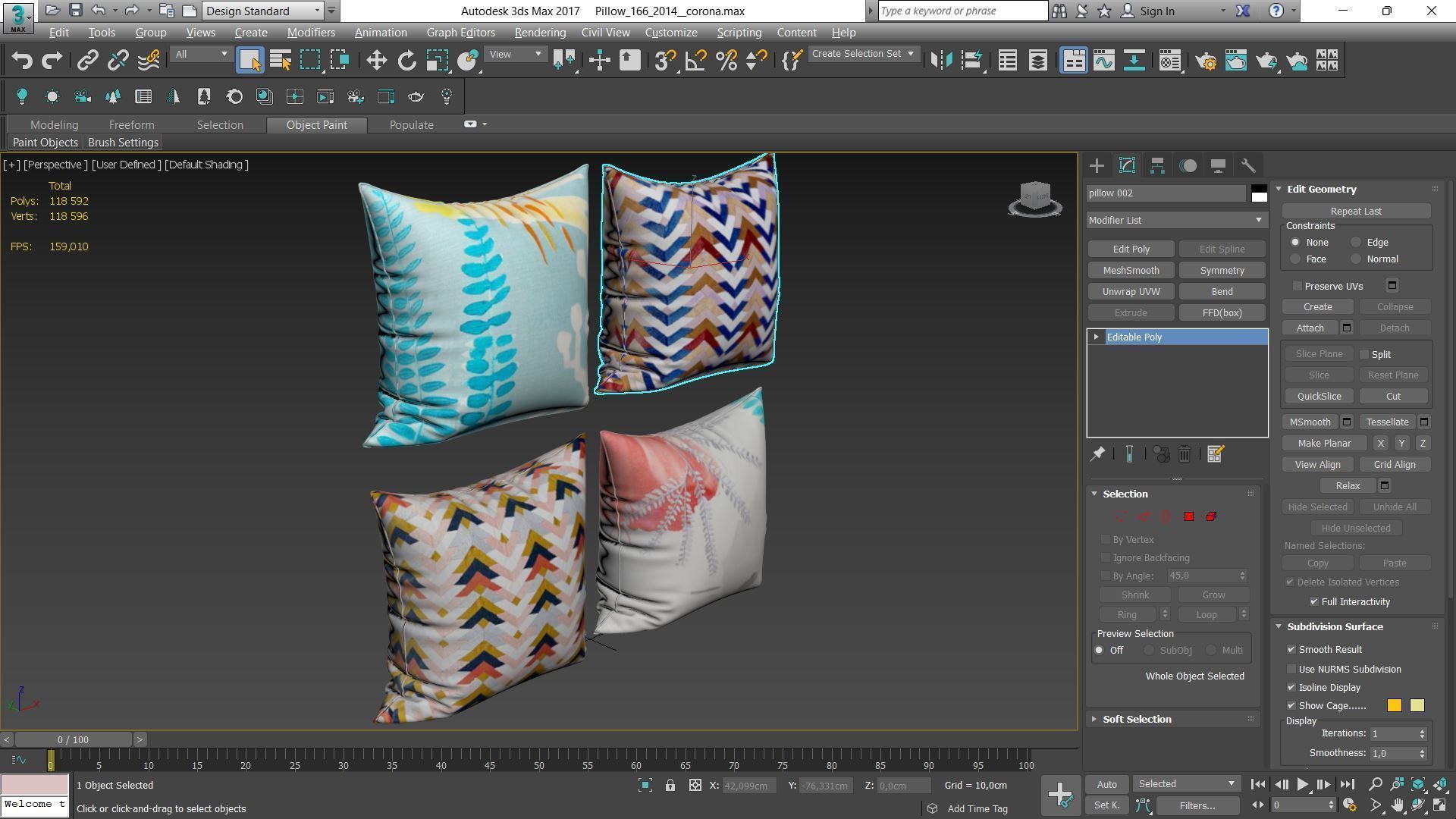Toggle Angle Snap icon
Viewport: 1456px width, 819px height.
pyautogui.click(x=695, y=61)
